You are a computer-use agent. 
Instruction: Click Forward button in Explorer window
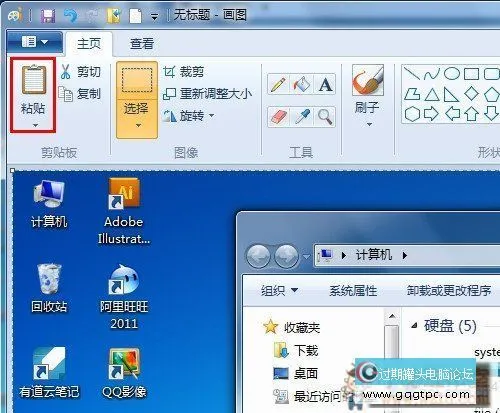click(286, 256)
